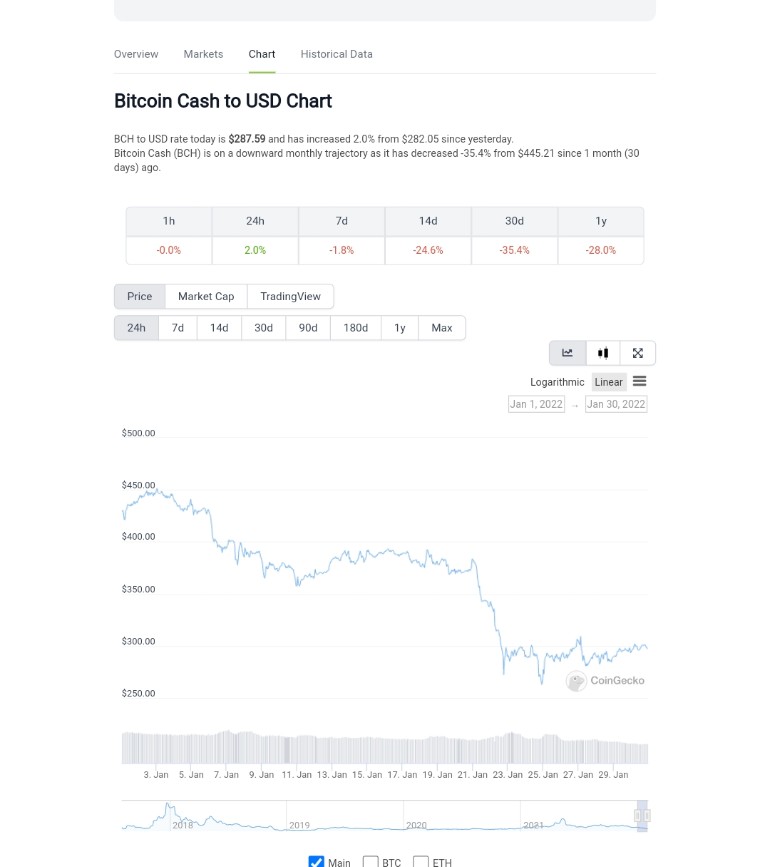Screen dimensions: 770x867
Task: Click the CoinGecko logo watermark
Action: (x=605, y=681)
